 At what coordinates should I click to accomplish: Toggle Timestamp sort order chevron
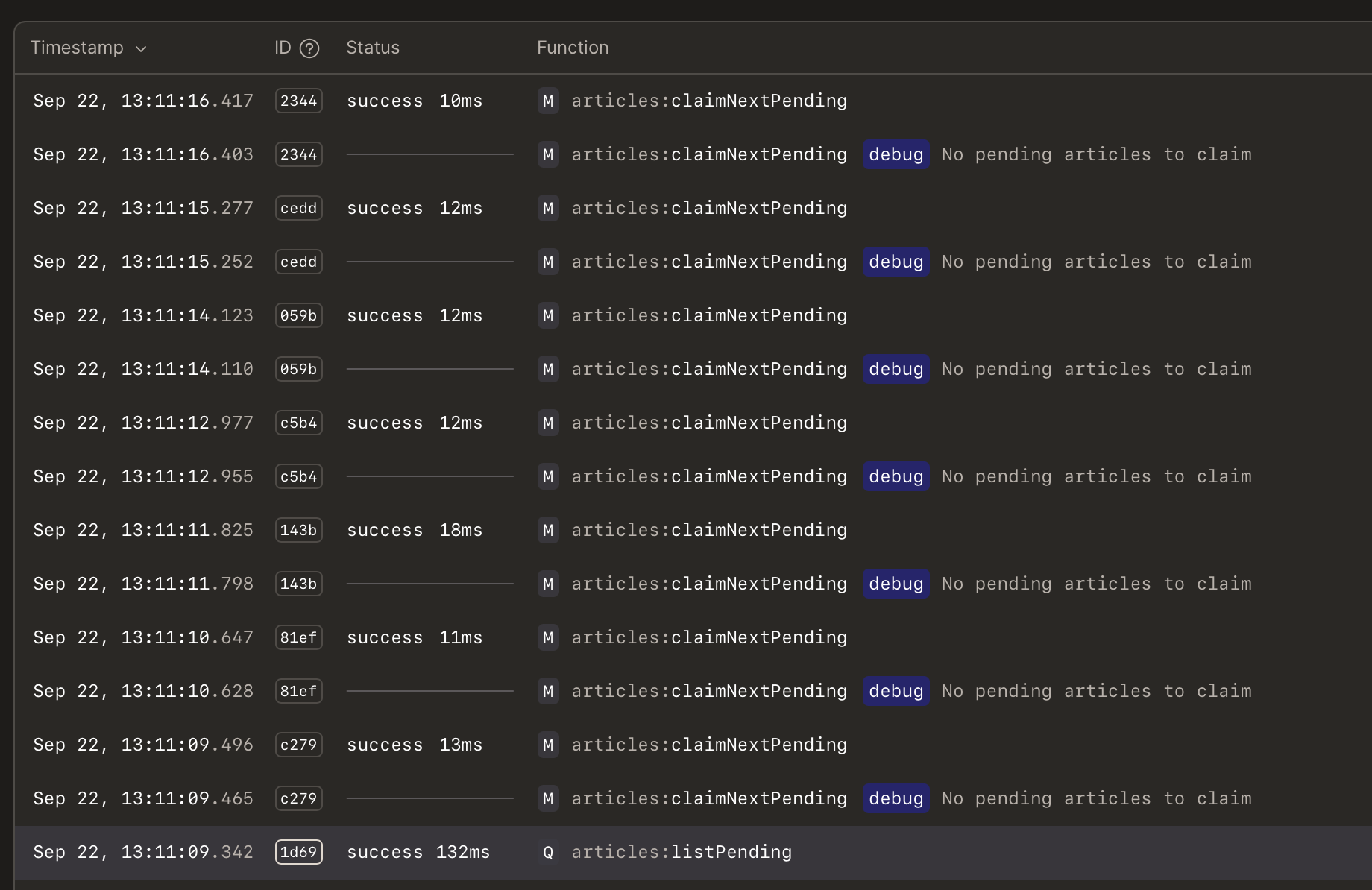(x=141, y=49)
